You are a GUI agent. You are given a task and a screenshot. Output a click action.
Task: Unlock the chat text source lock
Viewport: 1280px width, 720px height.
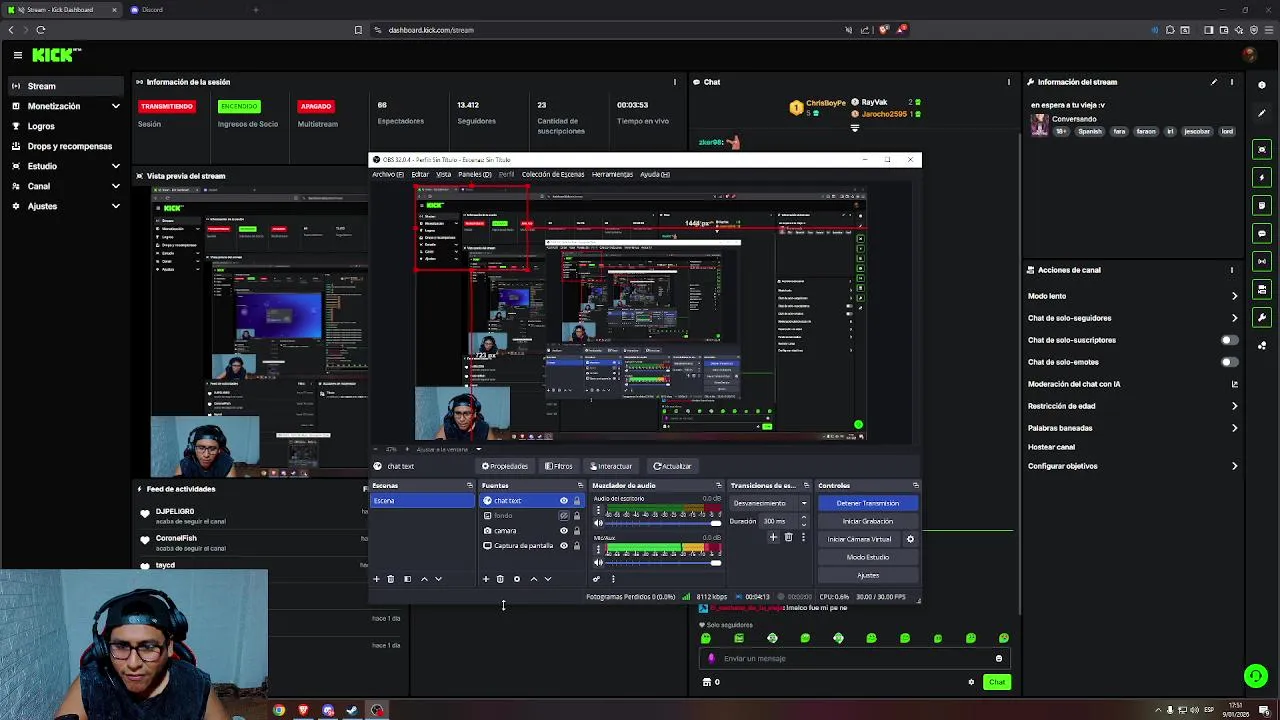tap(576, 501)
